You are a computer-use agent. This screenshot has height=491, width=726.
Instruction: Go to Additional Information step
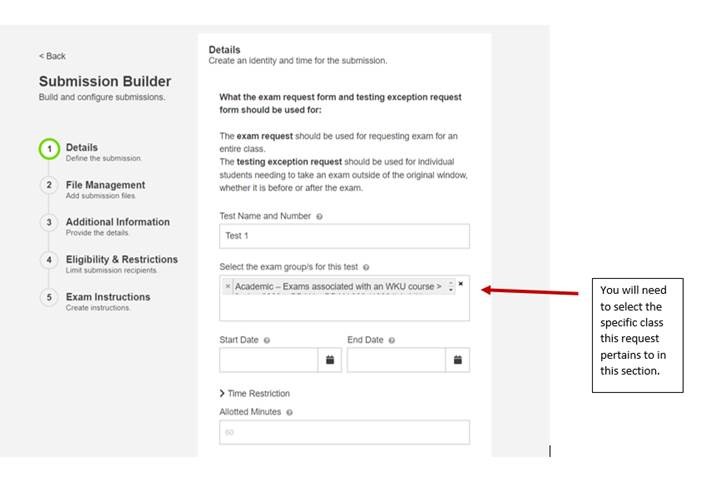[117, 222]
